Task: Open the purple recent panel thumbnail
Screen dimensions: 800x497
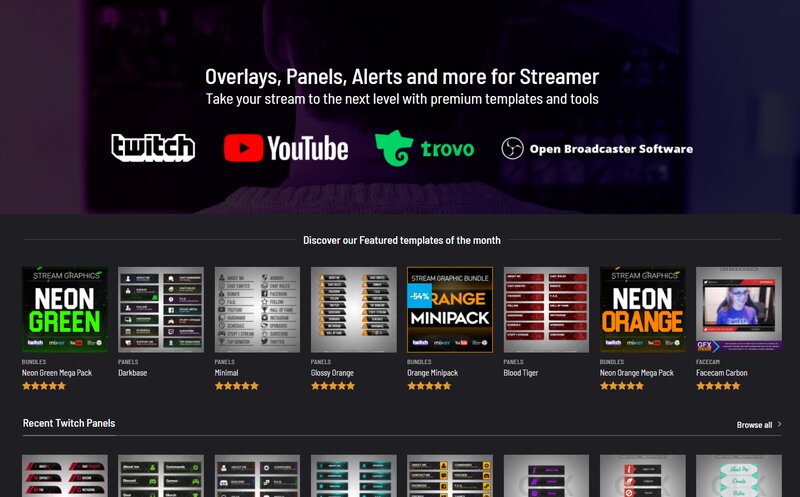Action: (x=546, y=476)
